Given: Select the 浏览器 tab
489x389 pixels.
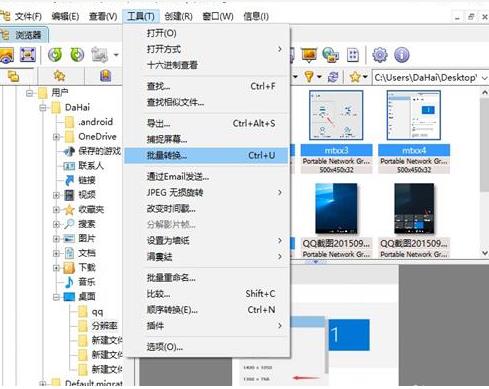Looking at the screenshot, I should [24, 35].
